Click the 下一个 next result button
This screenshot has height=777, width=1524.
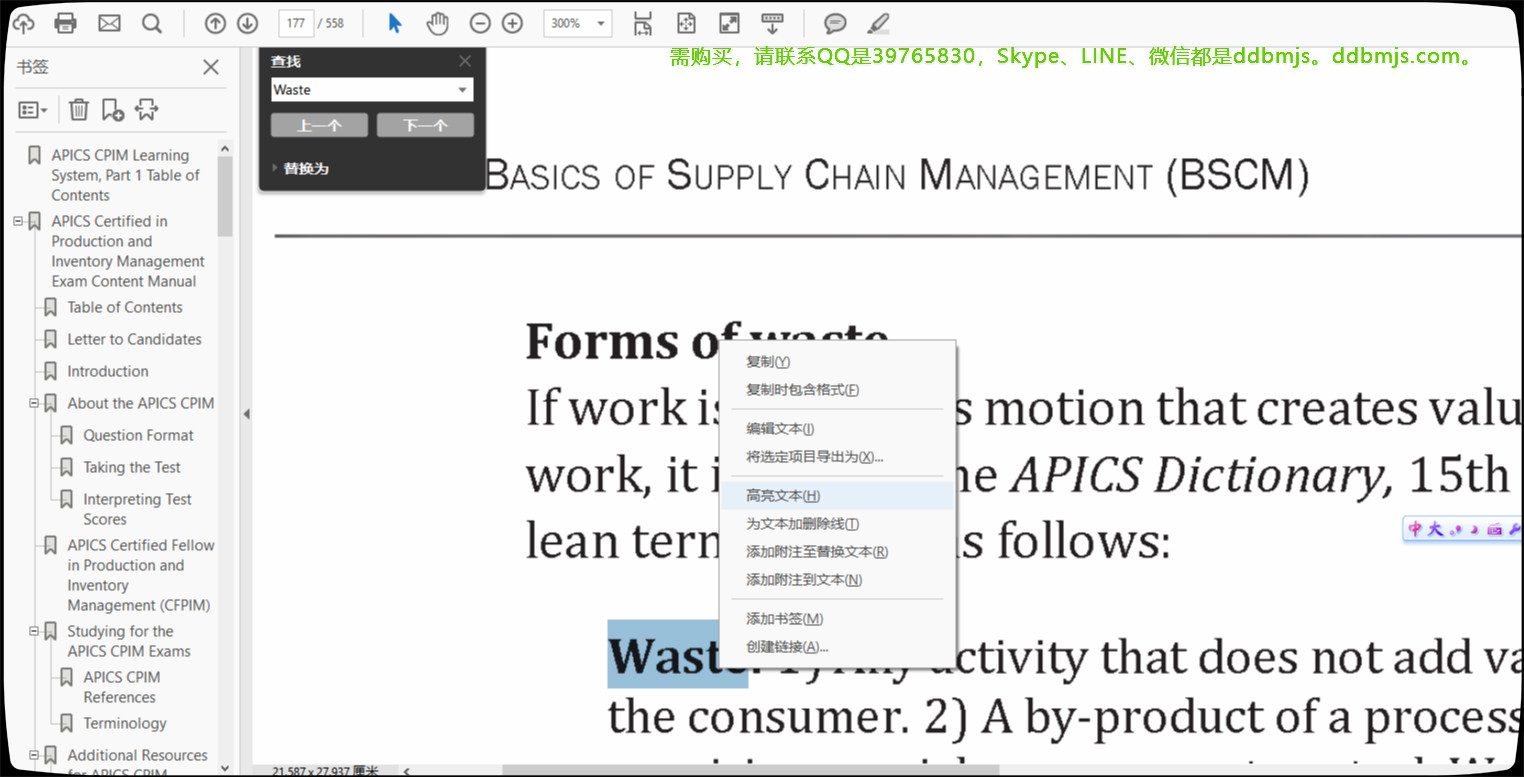[x=425, y=125]
